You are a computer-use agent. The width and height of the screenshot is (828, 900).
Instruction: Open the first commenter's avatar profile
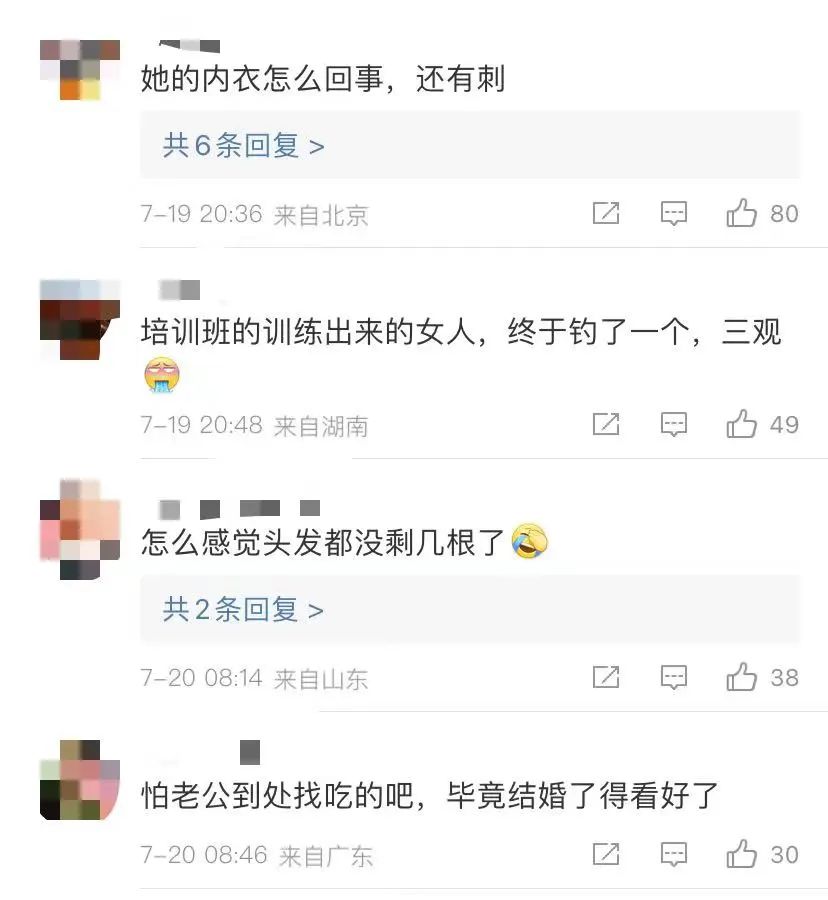(x=80, y=69)
